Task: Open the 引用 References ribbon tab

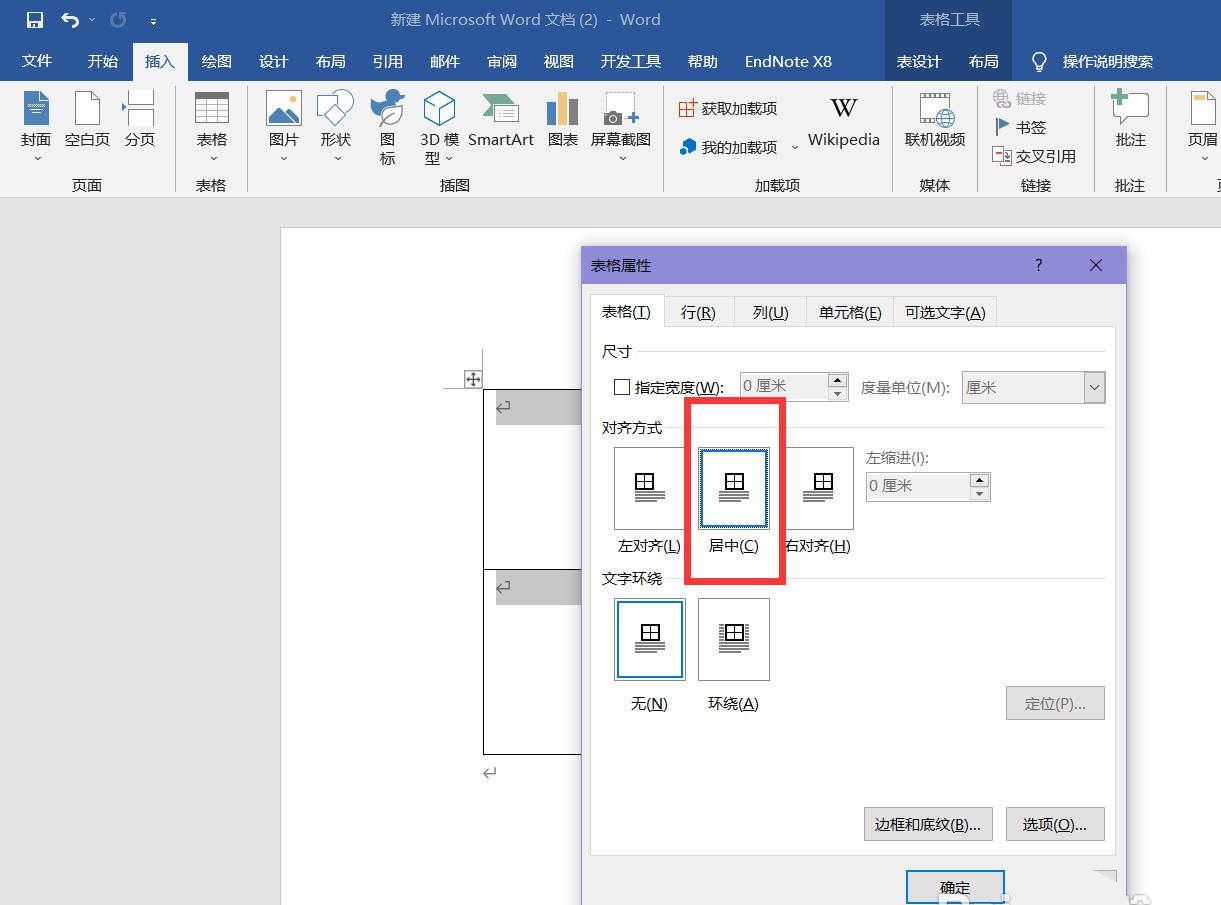Action: click(388, 61)
